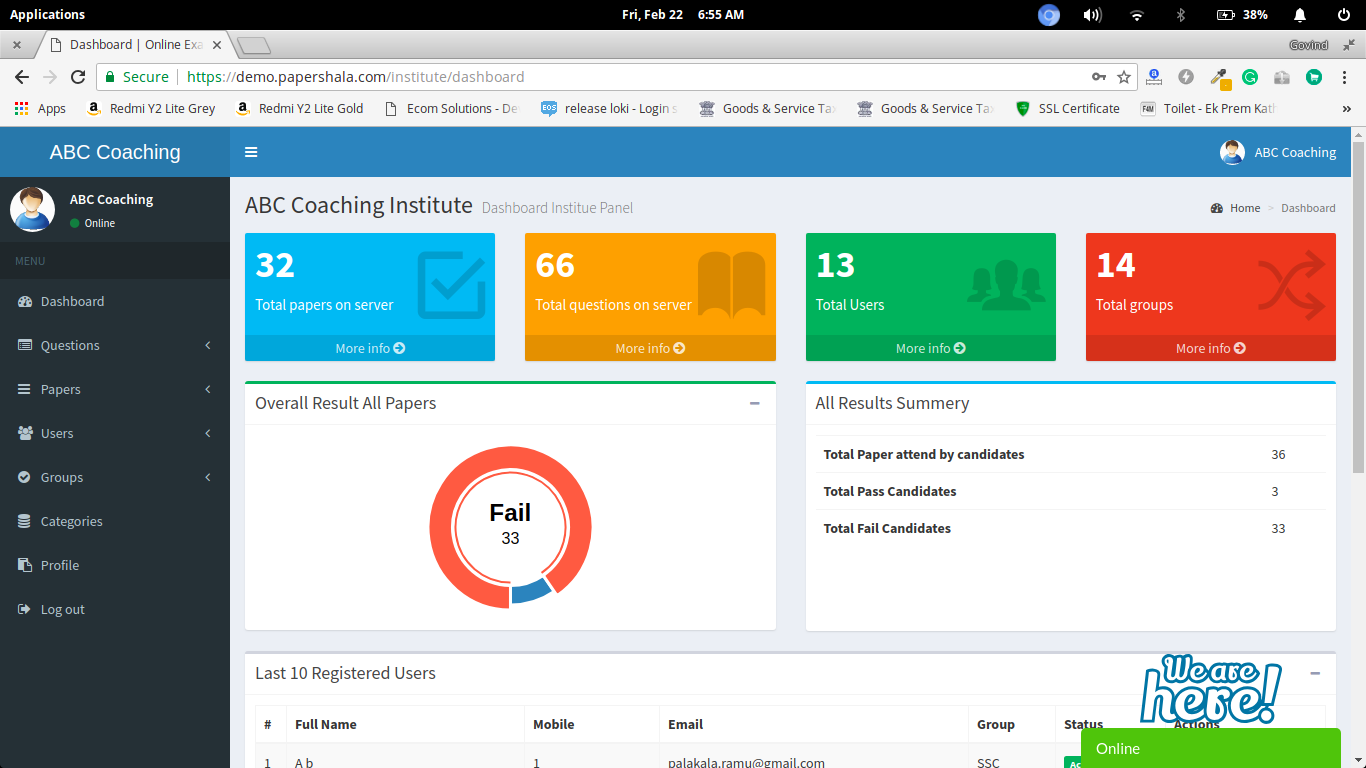Image resolution: width=1366 pixels, height=768 pixels.
Task: Collapse the Last 10 Registered Users panel
Action: 1315,673
